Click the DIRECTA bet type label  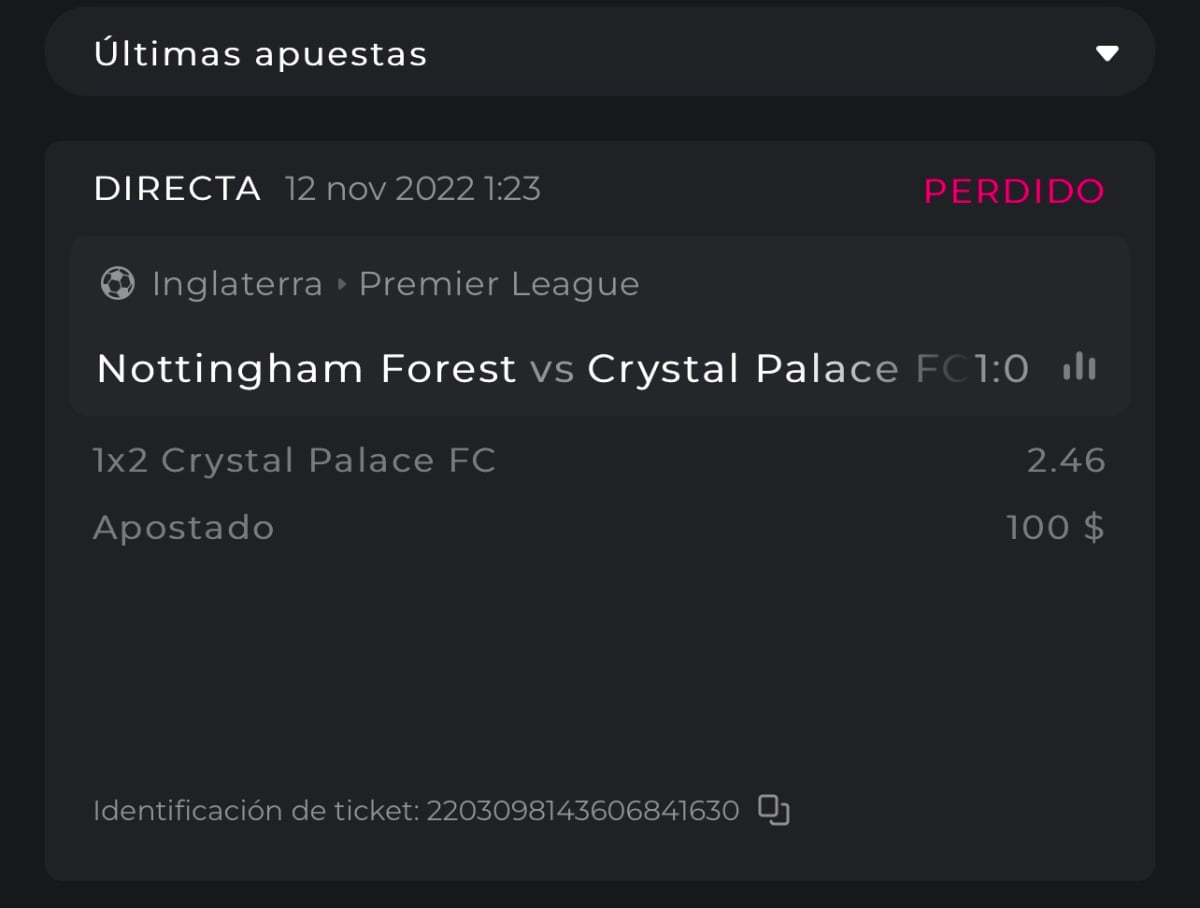pyautogui.click(x=177, y=188)
